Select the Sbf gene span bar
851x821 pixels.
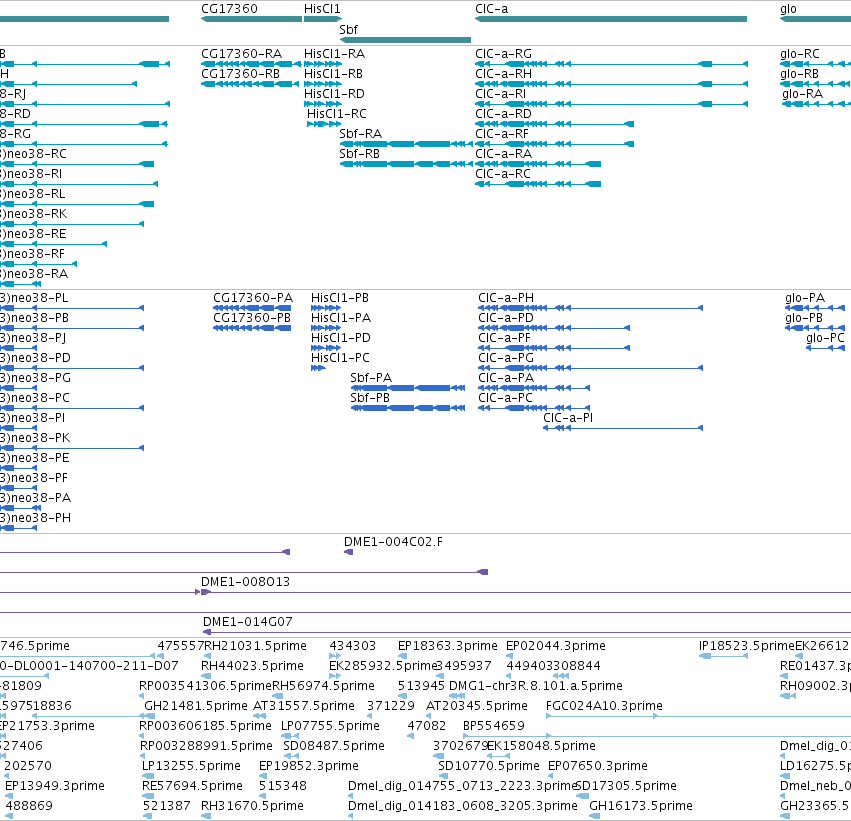coord(405,40)
